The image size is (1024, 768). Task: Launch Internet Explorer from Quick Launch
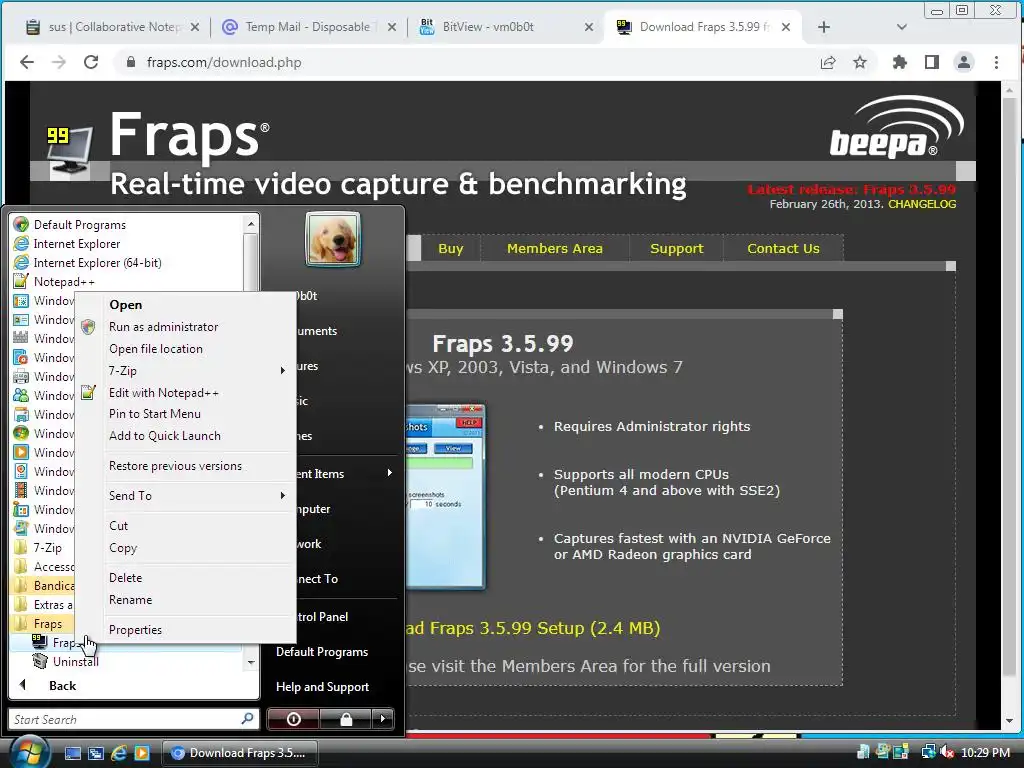click(119, 753)
